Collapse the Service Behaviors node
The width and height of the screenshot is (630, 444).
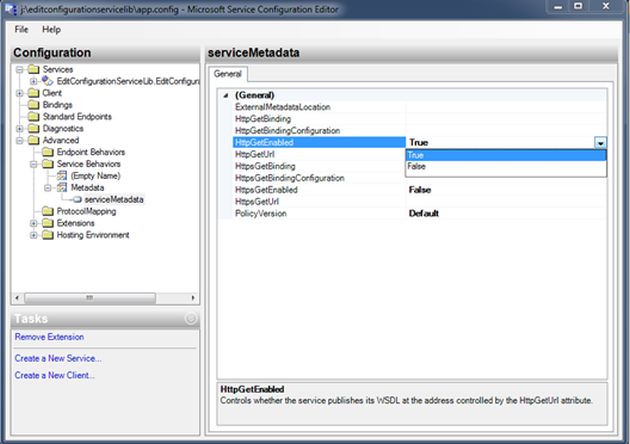click(34, 164)
